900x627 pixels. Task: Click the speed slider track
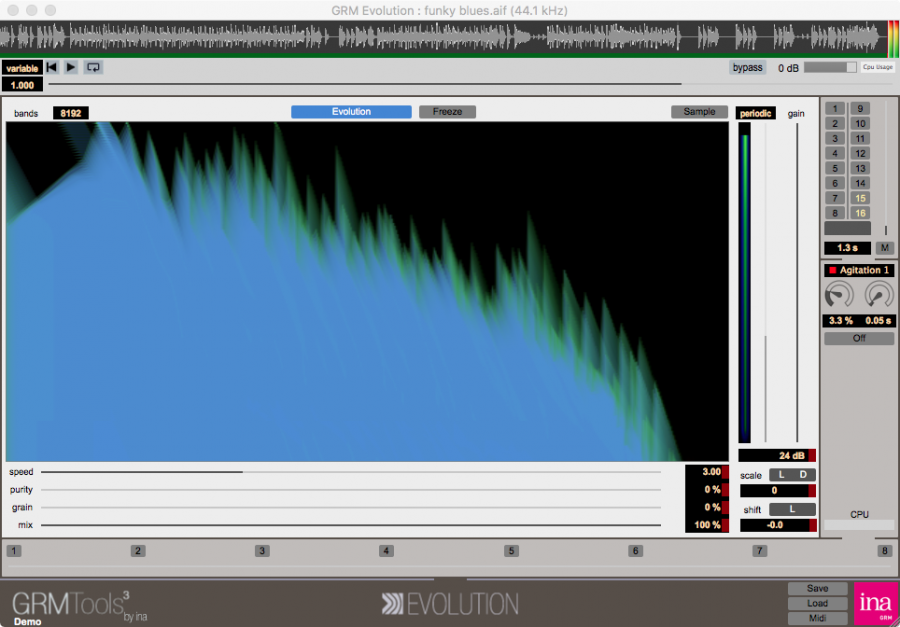350,471
